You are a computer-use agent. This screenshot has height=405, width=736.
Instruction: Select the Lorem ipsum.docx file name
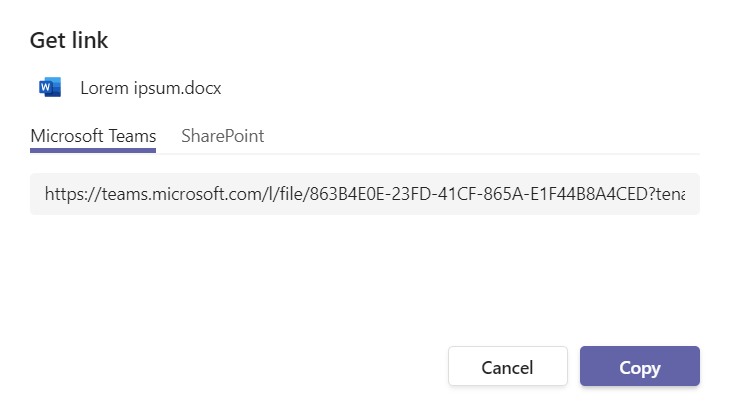click(x=150, y=88)
